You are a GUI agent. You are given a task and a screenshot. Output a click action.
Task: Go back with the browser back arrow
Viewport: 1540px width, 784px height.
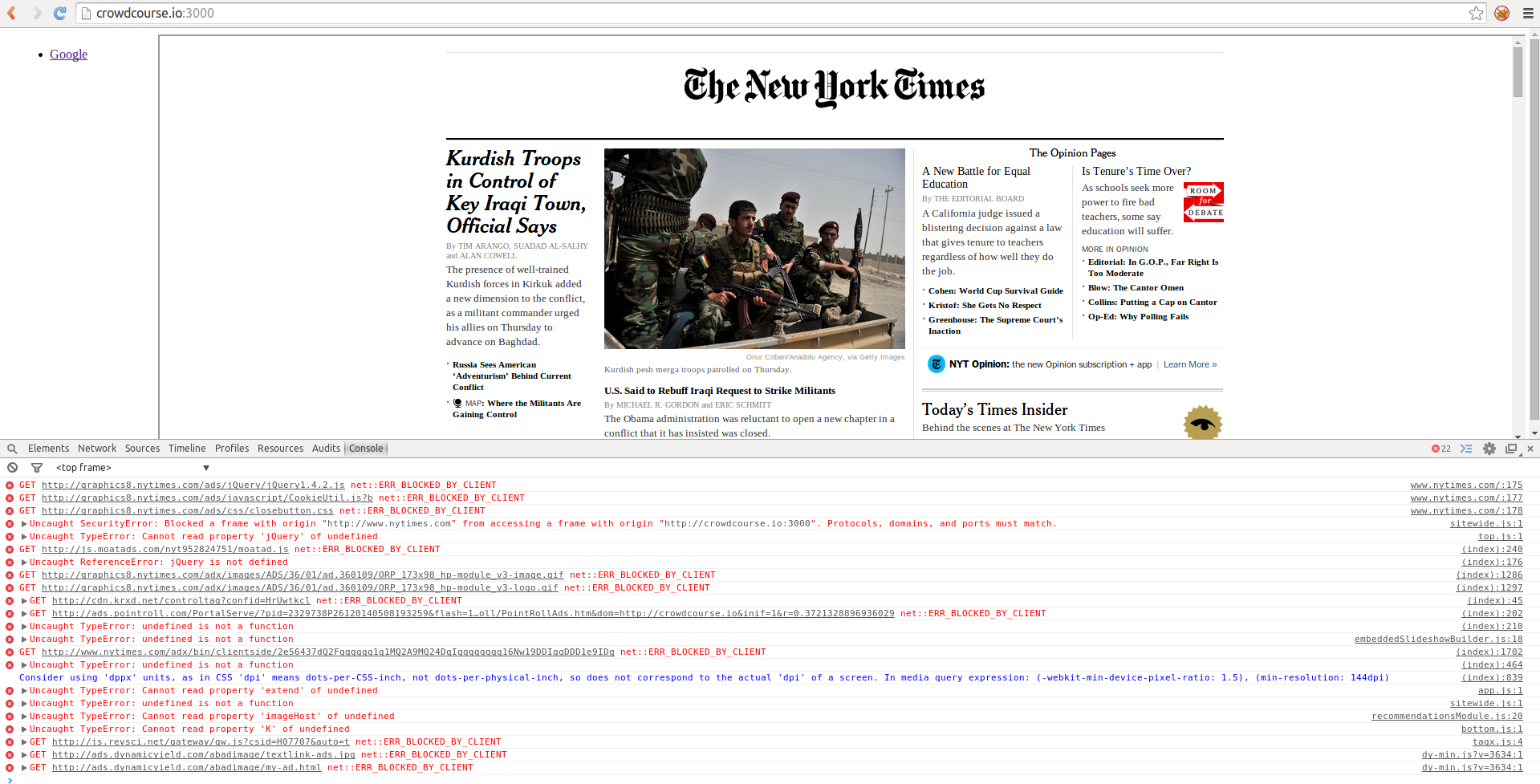tap(12, 13)
